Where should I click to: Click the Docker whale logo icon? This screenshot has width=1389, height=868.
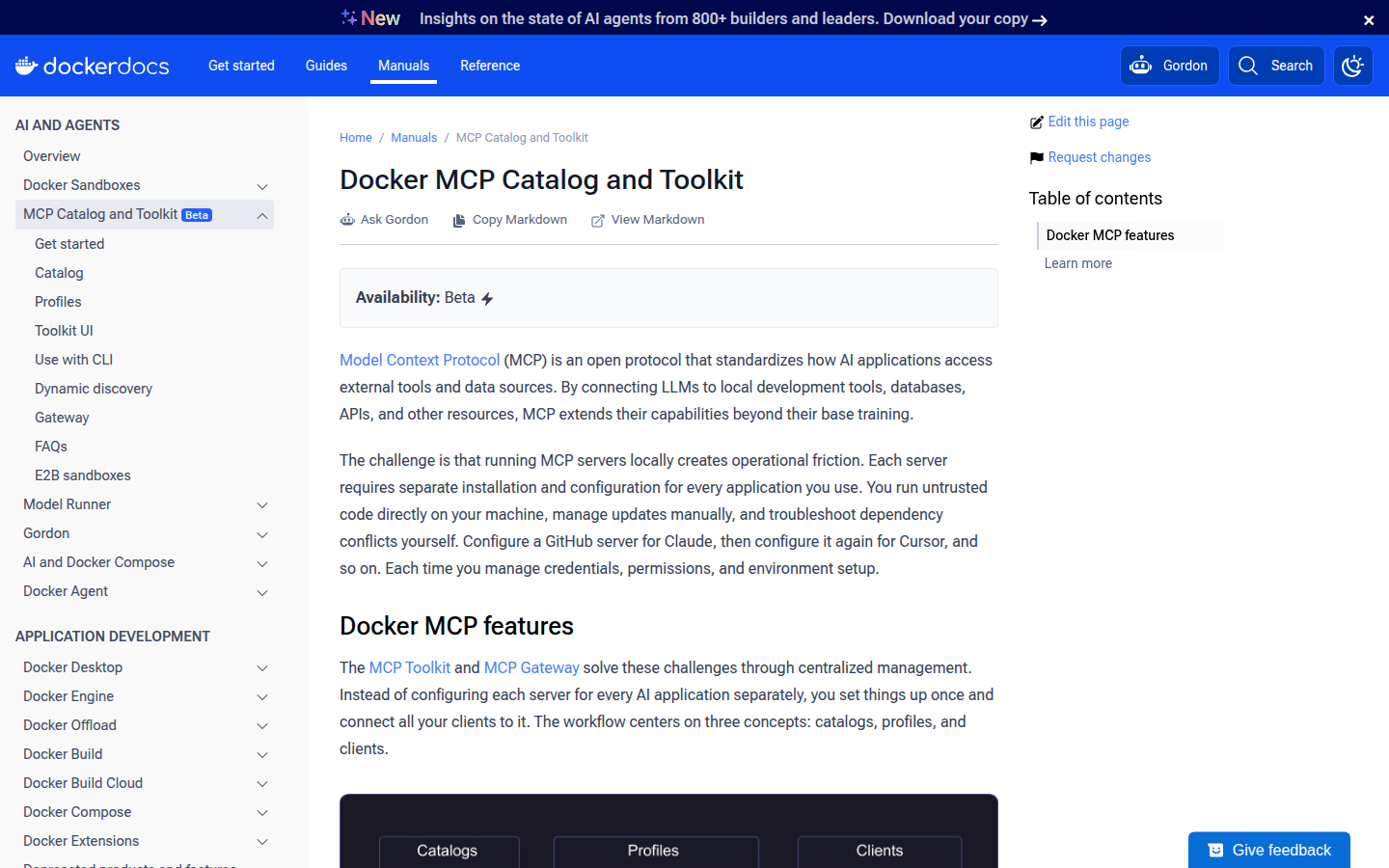point(26,66)
